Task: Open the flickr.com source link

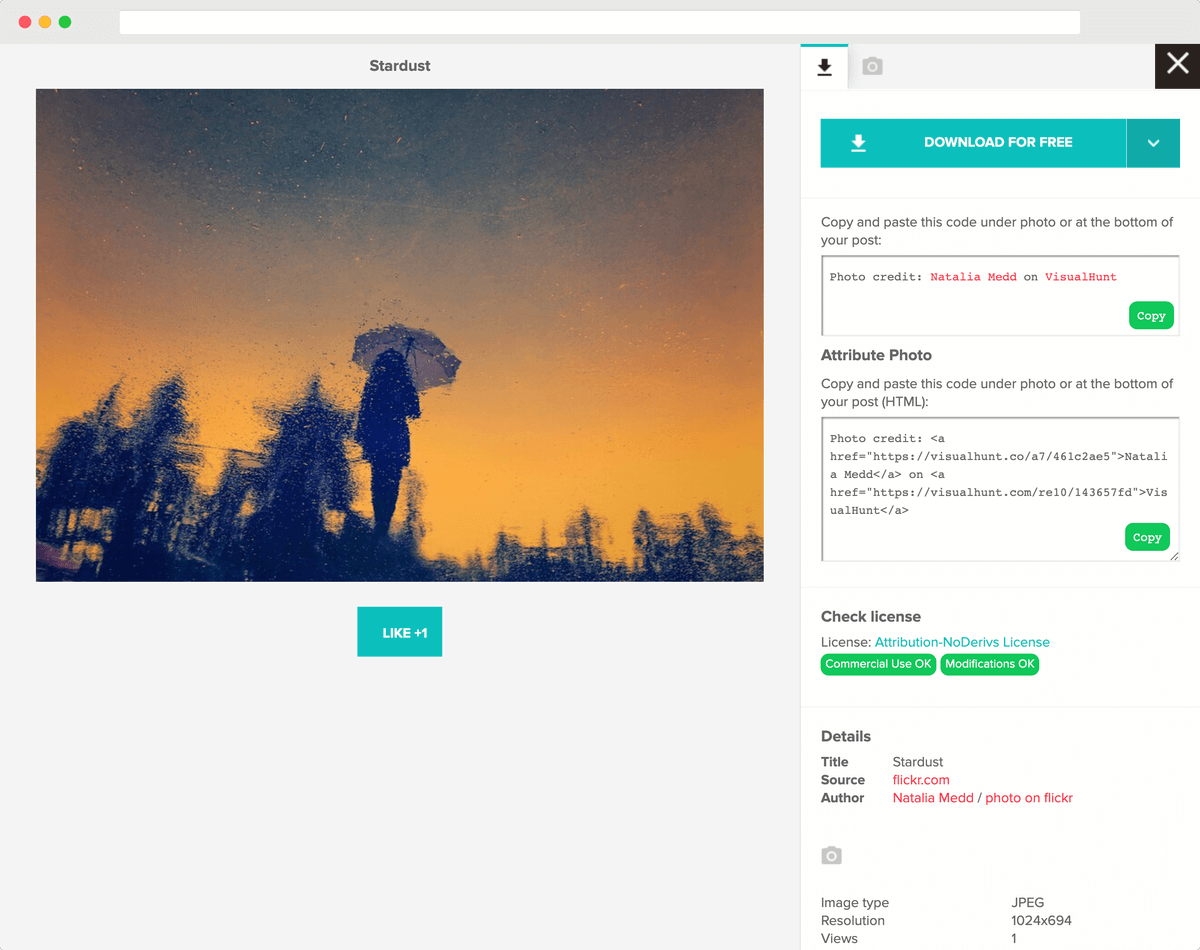Action: point(921,780)
